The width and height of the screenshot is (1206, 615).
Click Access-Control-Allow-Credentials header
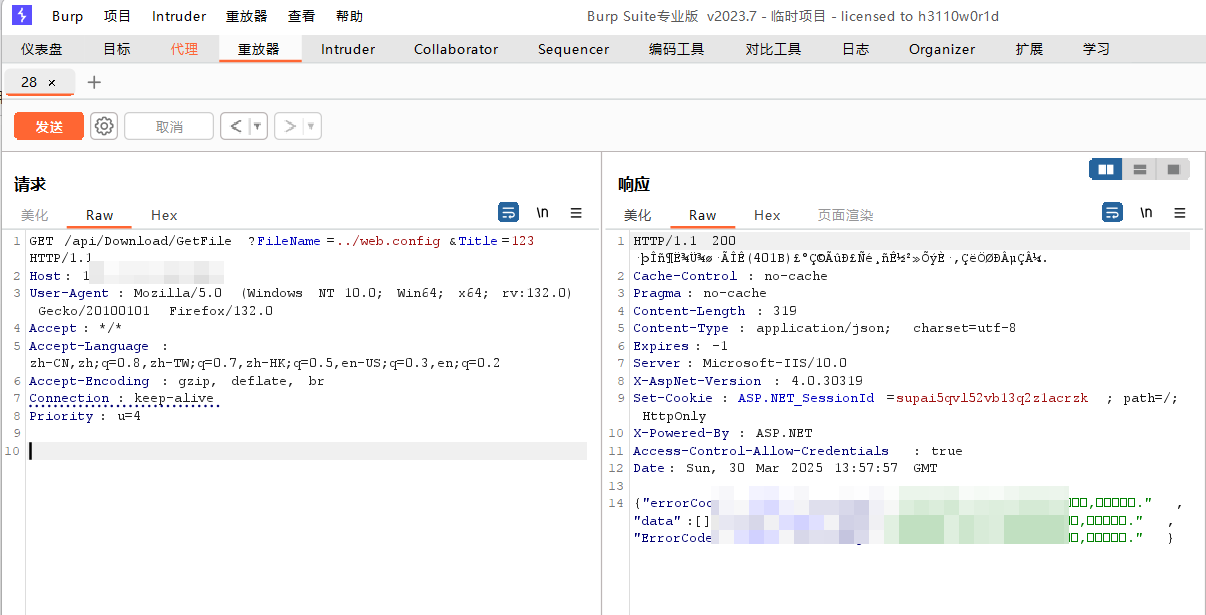coord(761,451)
